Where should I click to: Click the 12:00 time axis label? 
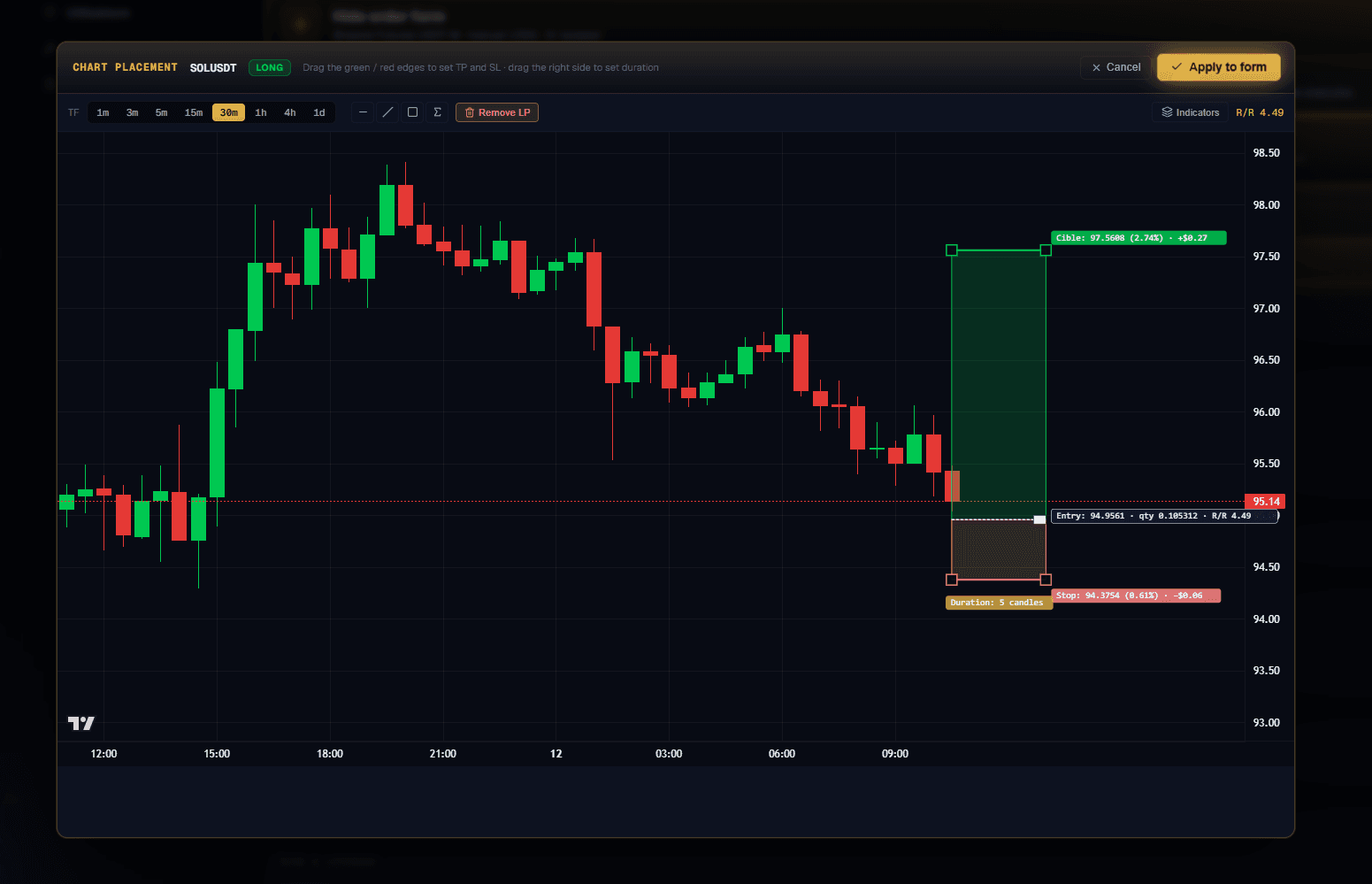pyautogui.click(x=103, y=754)
